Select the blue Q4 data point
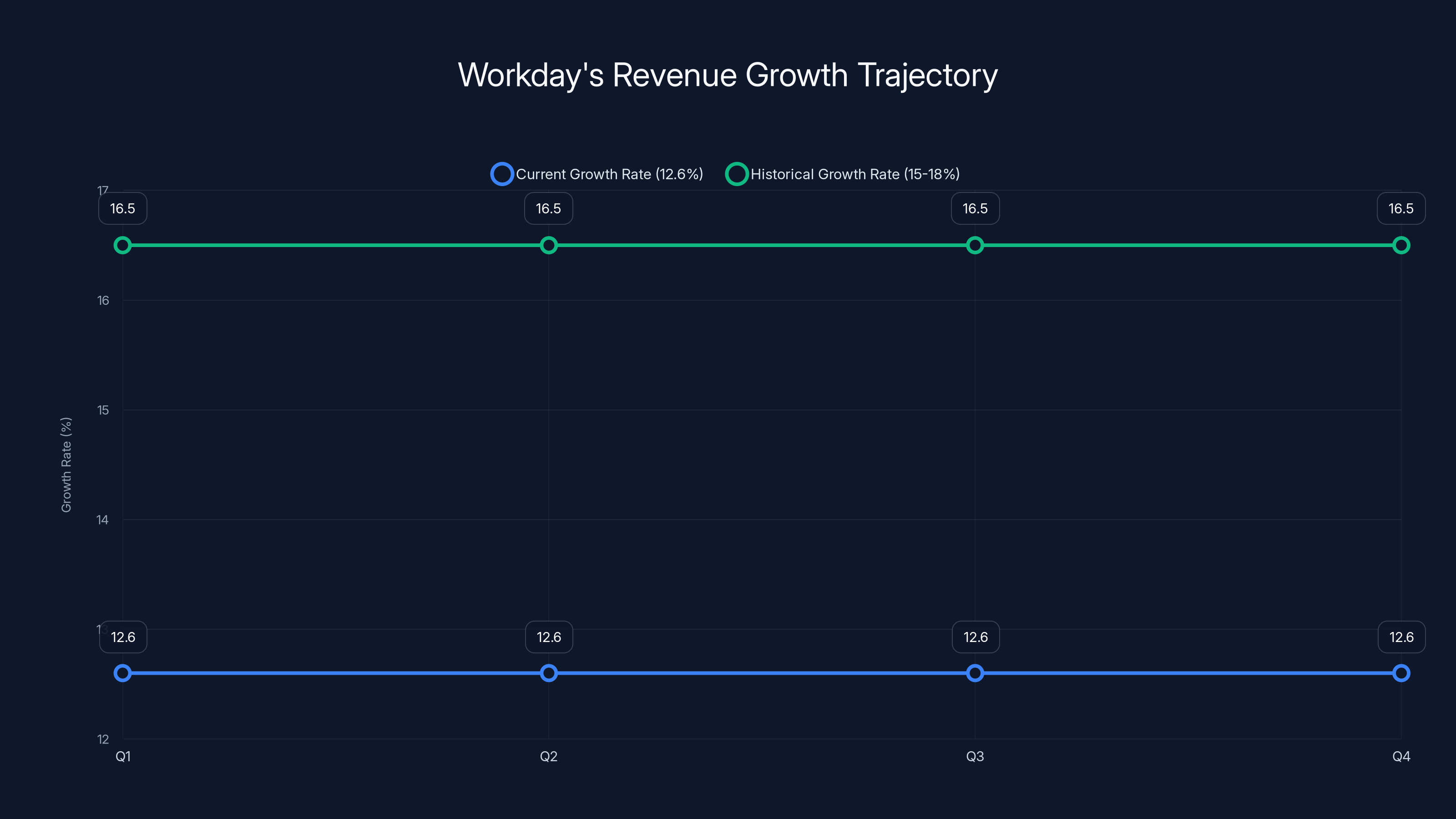The height and width of the screenshot is (819, 1456). (1401, 673)
